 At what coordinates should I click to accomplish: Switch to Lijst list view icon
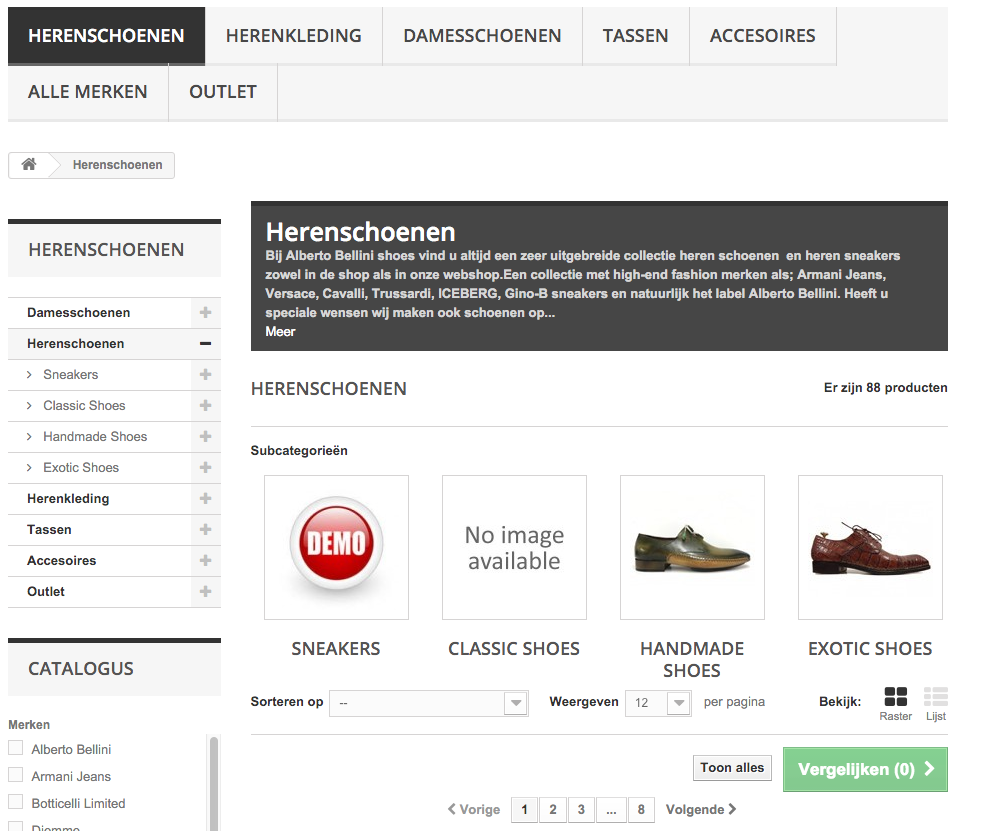point(935,697)
